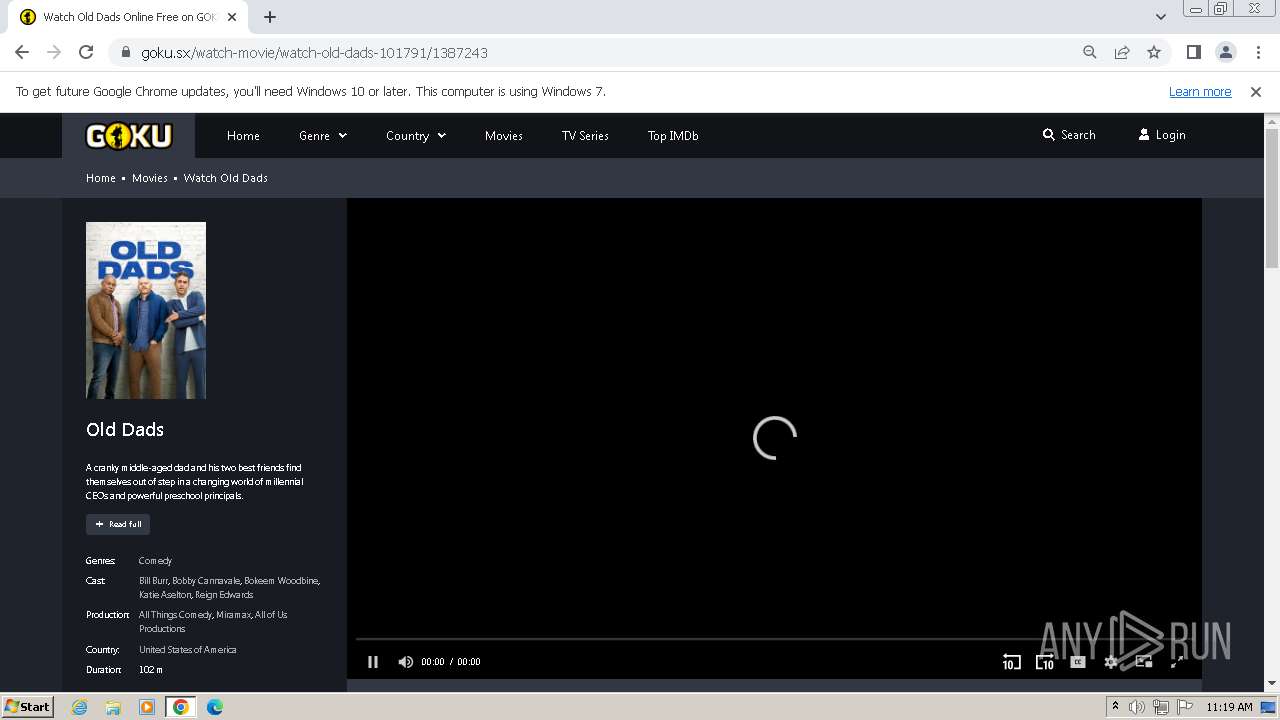
Task: Dismiss the Chrome update notification bar
Action: (1256, 92)
